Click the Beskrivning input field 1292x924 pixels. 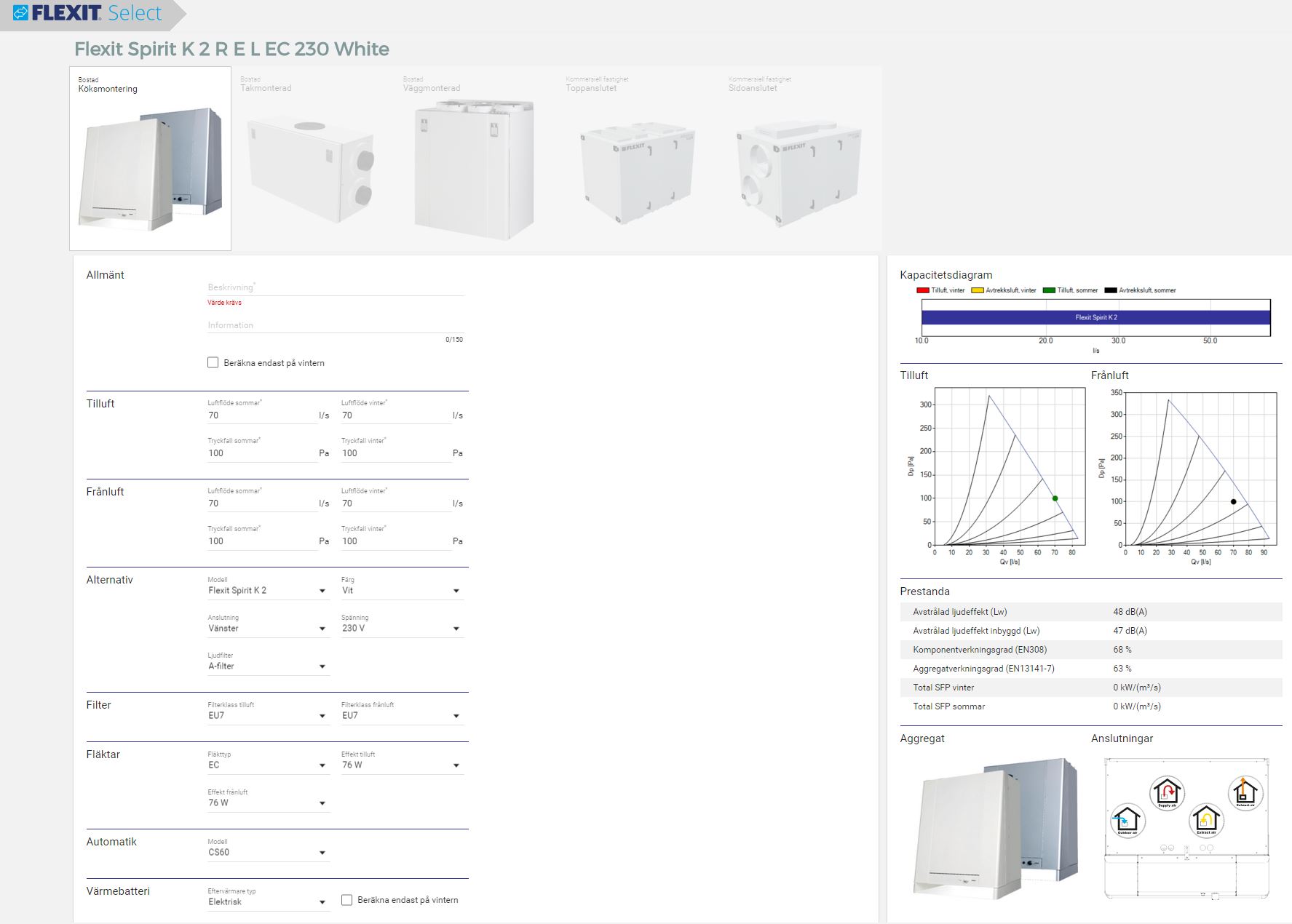(336, 287)
